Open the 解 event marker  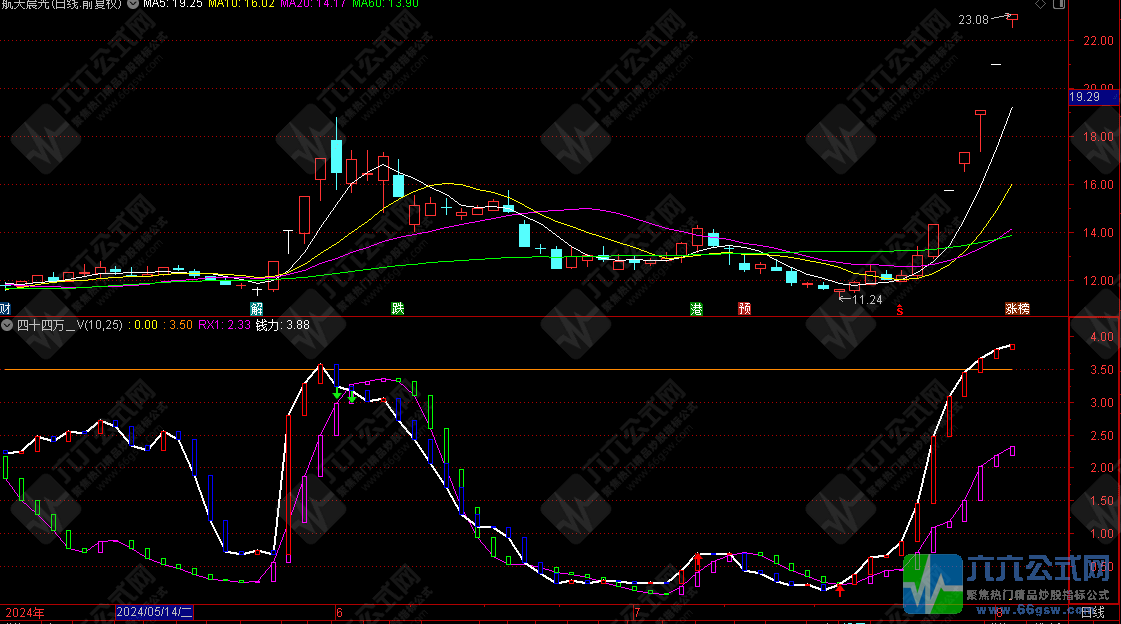256,309
